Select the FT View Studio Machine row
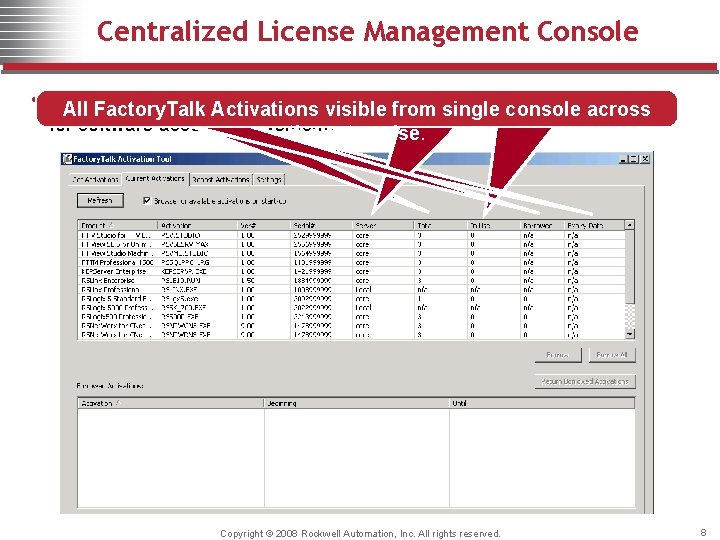Screen dimensions: 720x540 click(351, 253)
